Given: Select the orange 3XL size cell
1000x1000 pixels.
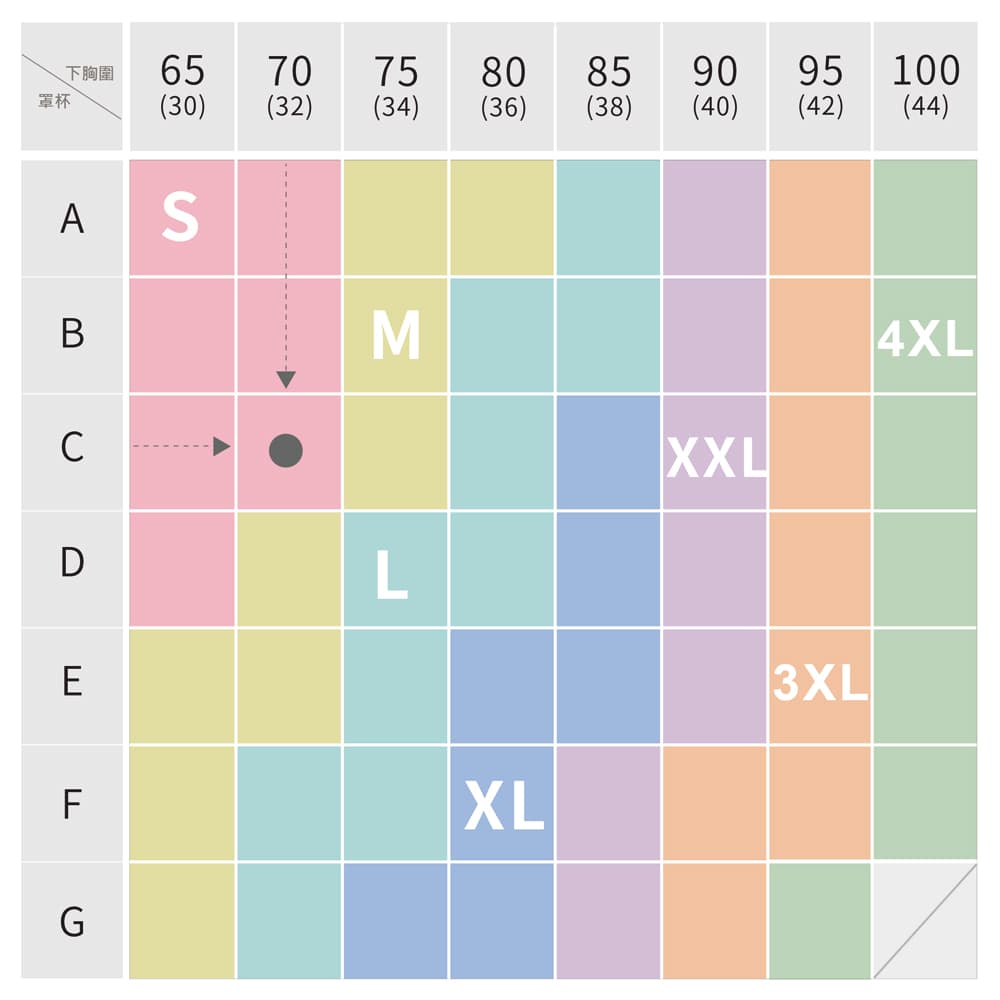Looking at the screenshot, I should (x=820, y=686).
